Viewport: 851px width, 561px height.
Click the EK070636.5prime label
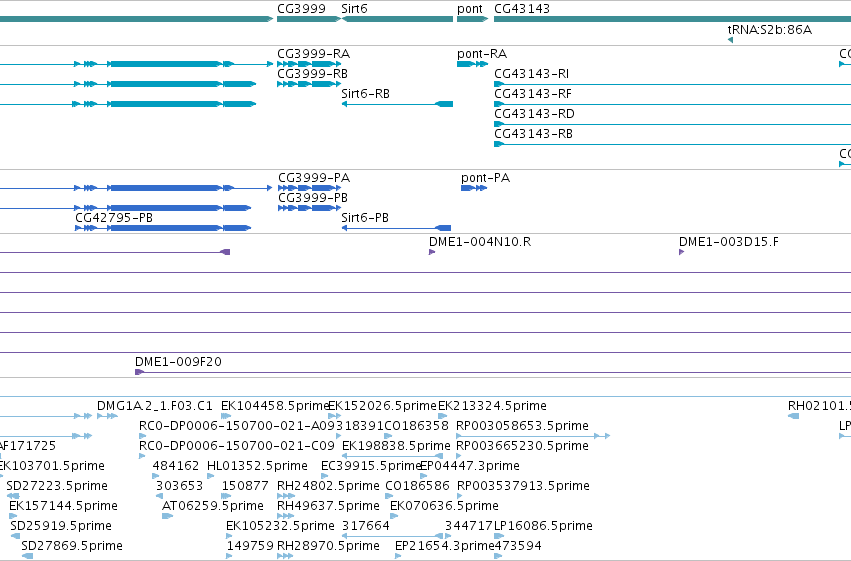(x=444, y=506)
